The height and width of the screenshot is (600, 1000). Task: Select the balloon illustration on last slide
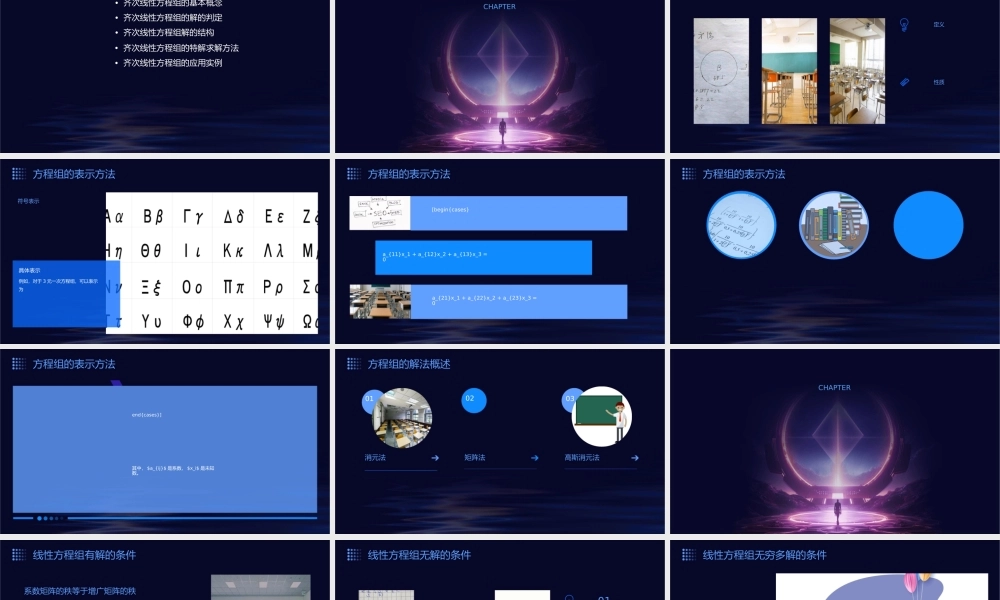tap(881, 587)
